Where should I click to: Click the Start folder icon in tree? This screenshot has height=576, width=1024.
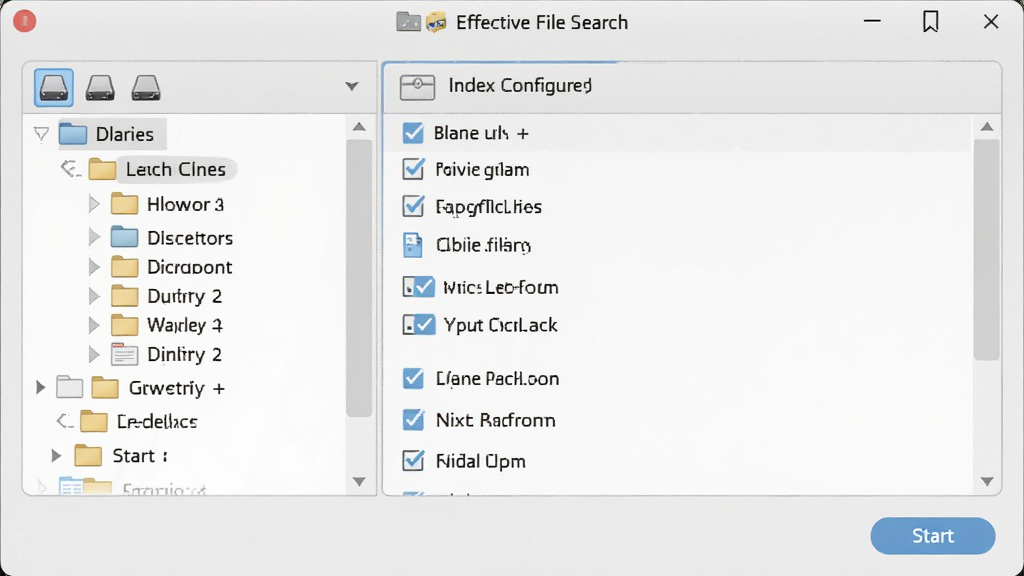(88, 455)
